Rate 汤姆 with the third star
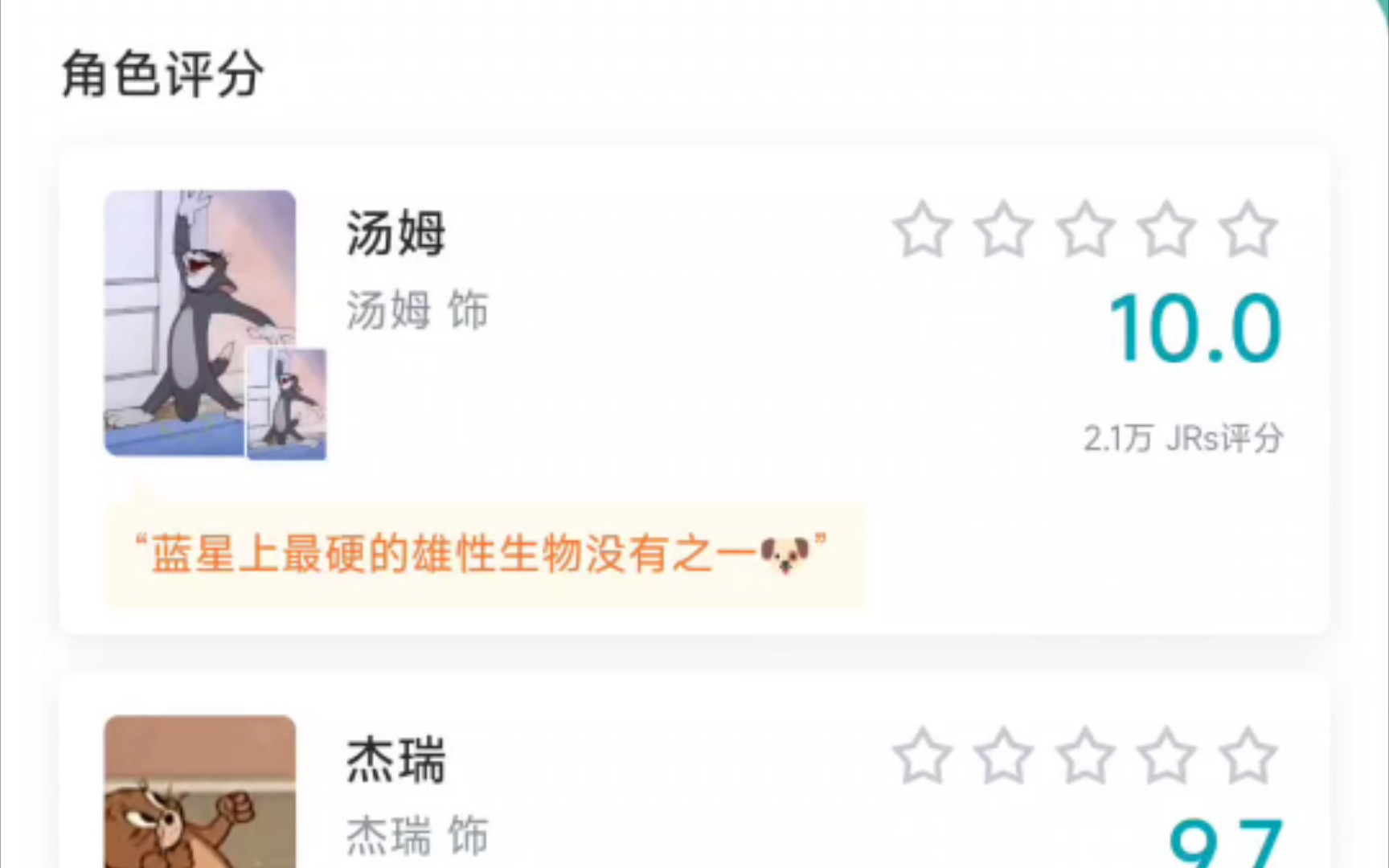Screen dimensions: 1389x868 [1085, 230]
